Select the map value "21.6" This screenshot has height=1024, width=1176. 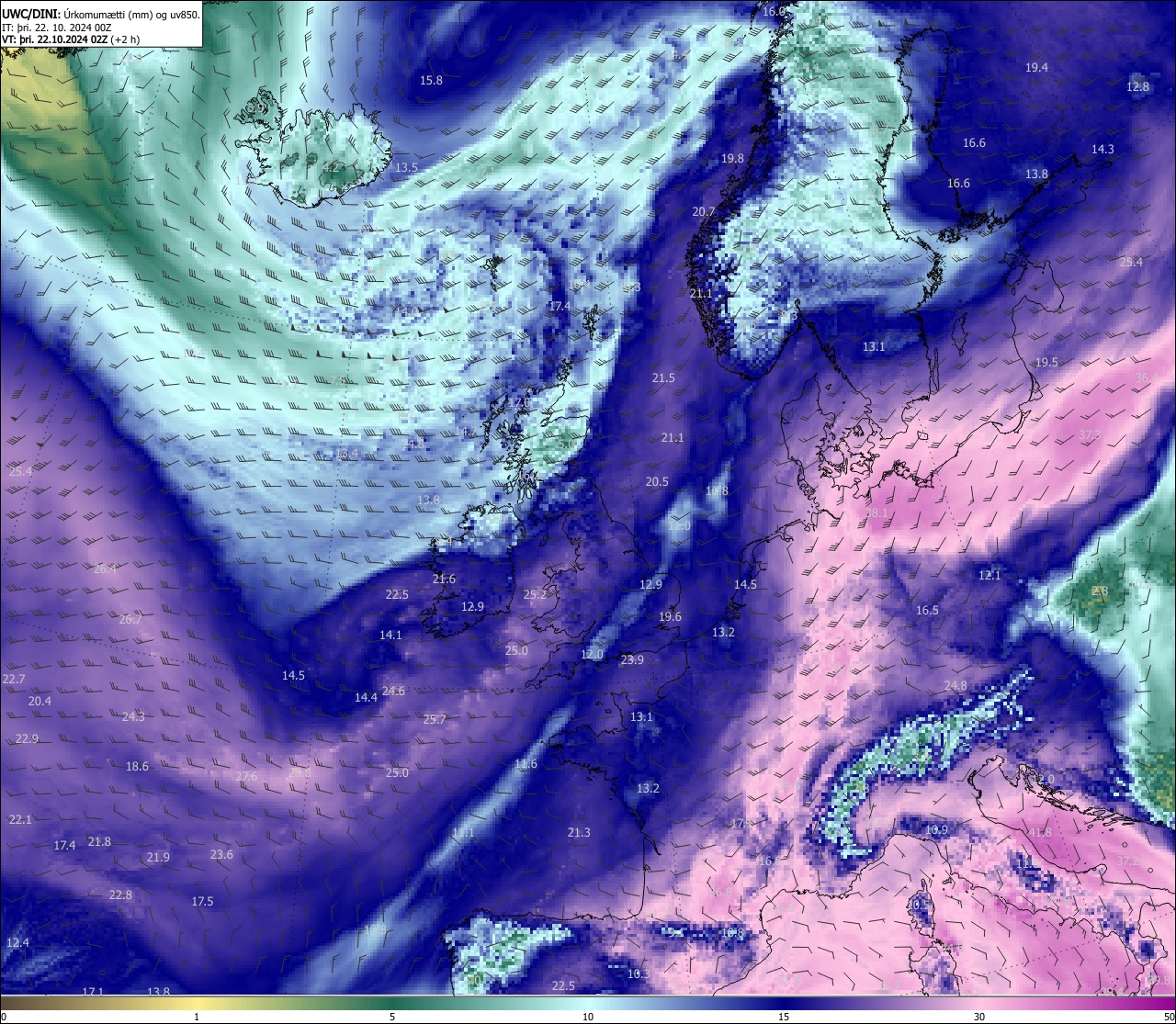click(444, 579)
